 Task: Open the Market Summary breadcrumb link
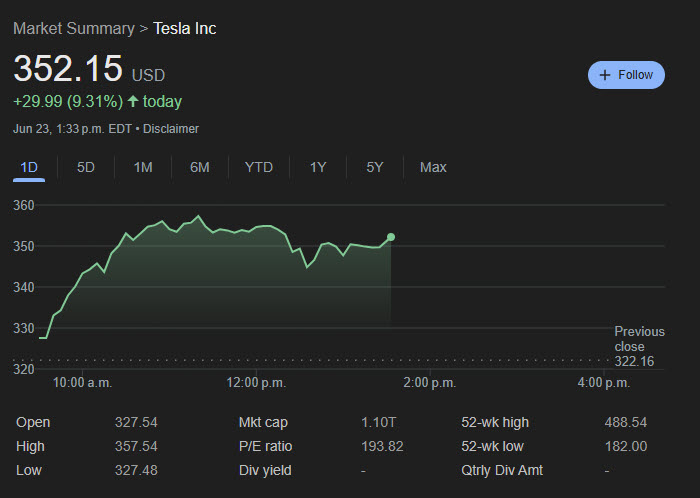[x=73, y=28]
